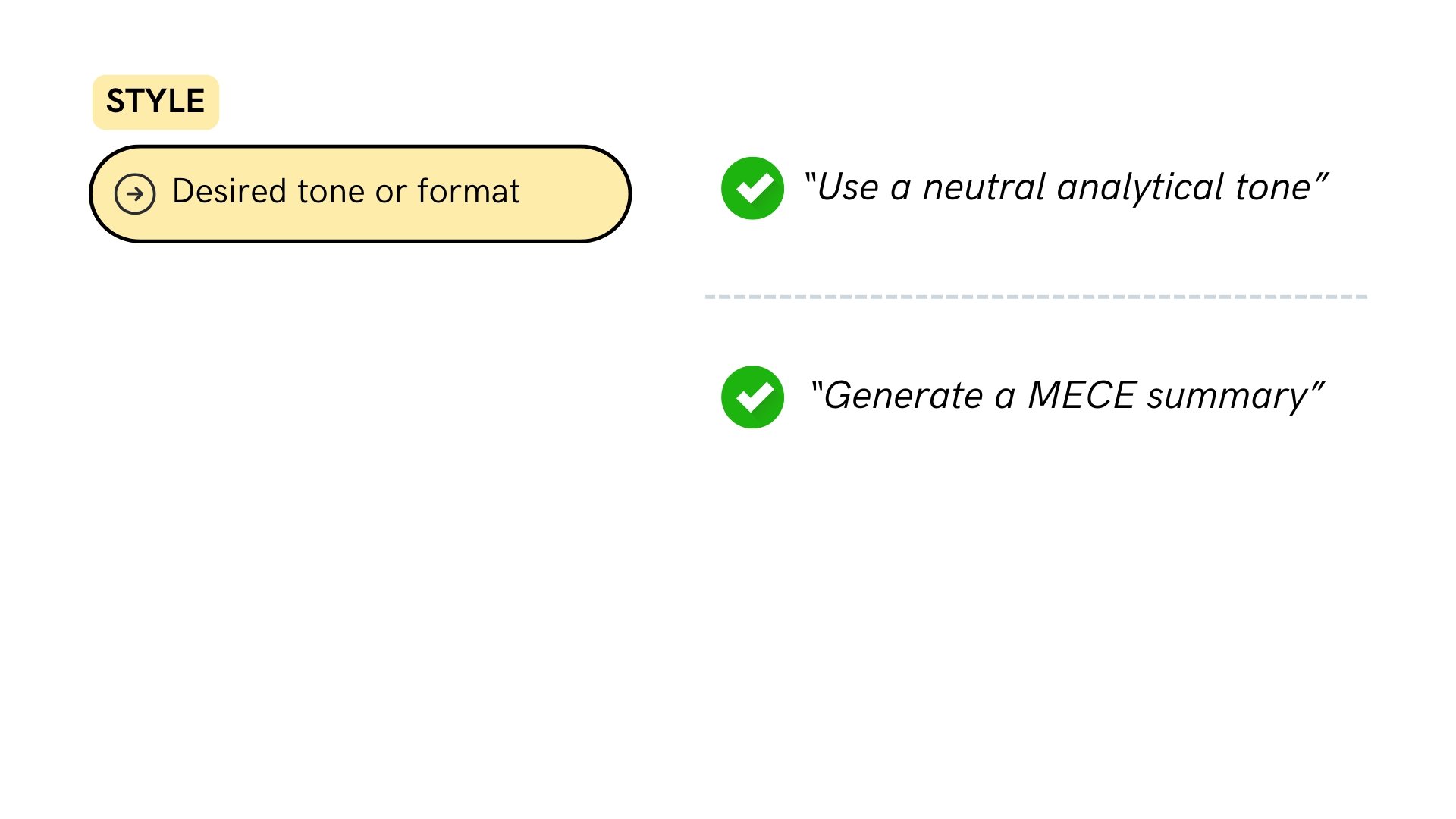This screenshot has width=1456, height=819.
Task: Select the "Generate a MECE summary" quote
Action: click(x=1067, y=396)
